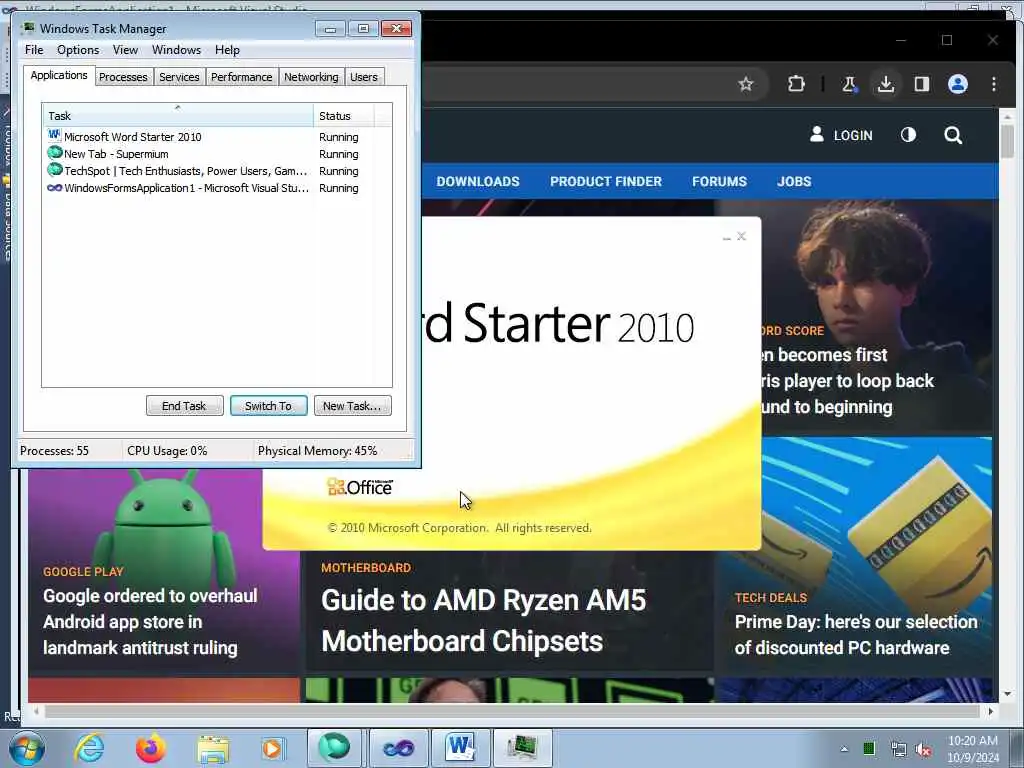The image size is (1024, 768).
Task: Click the Visual Studio icon beside WindowsFormsApplication1 task
Action: coord(55,187)
